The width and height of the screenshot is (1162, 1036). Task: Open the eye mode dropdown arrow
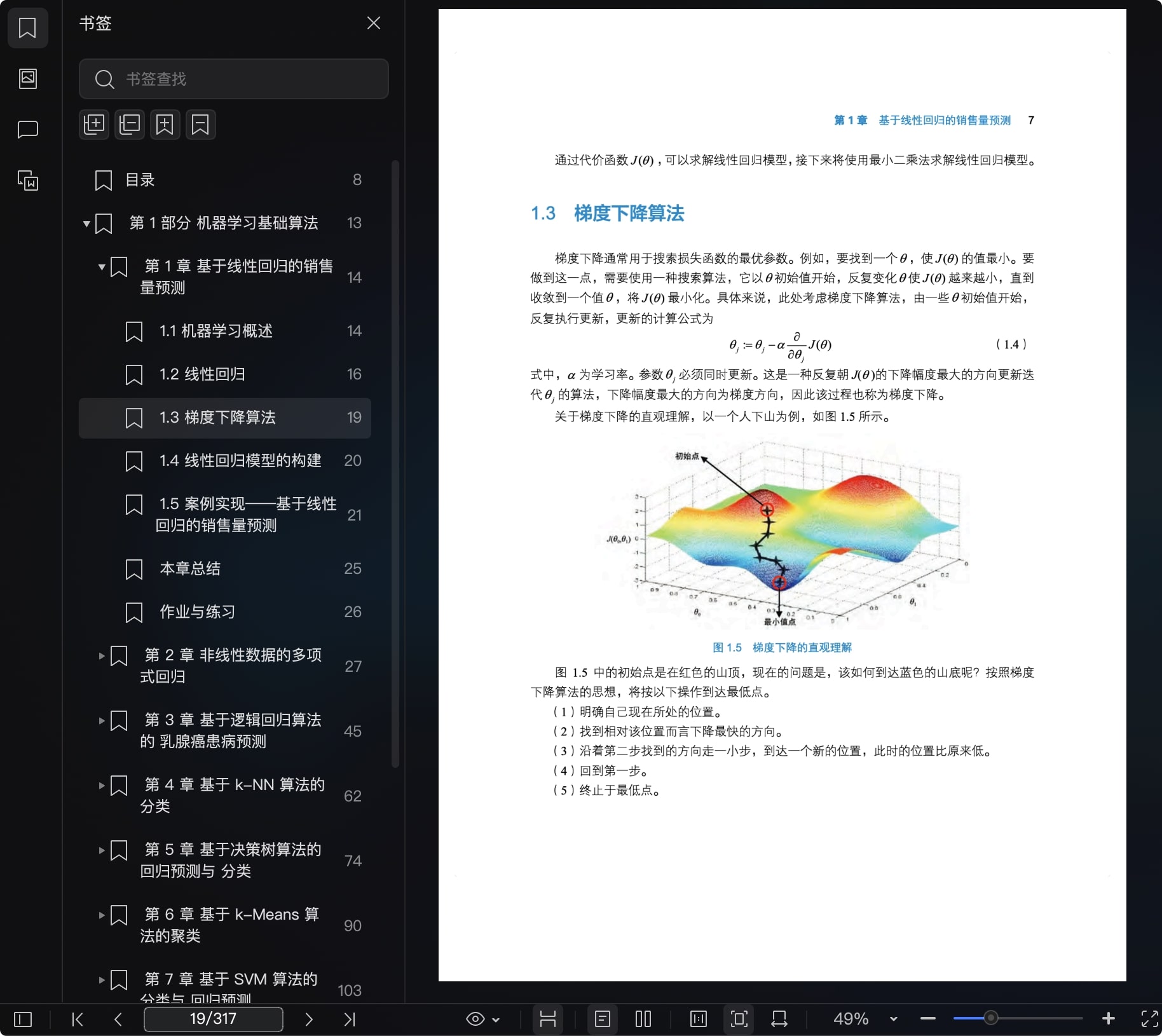click(x=496, y=1020)
